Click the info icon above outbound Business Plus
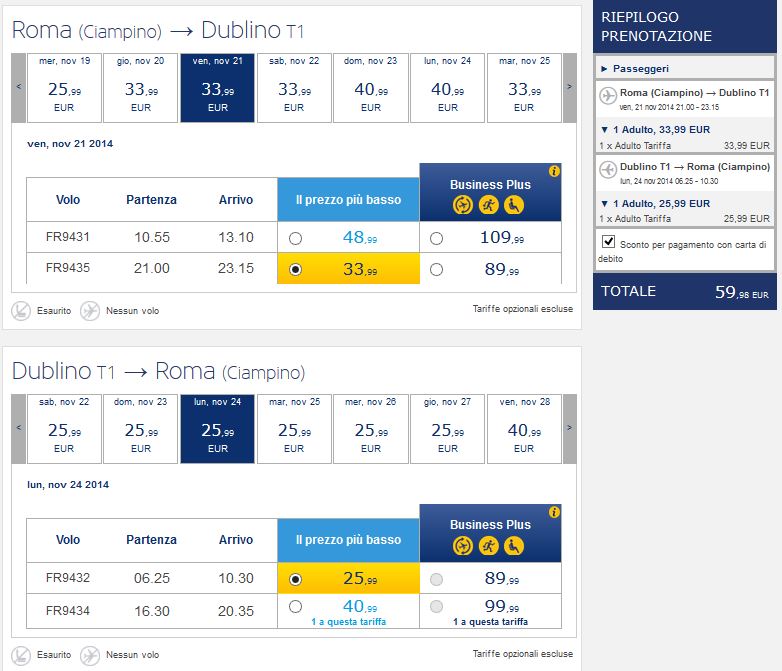The height and width of the screenshot is (671, 782). [x=555, y=171]
